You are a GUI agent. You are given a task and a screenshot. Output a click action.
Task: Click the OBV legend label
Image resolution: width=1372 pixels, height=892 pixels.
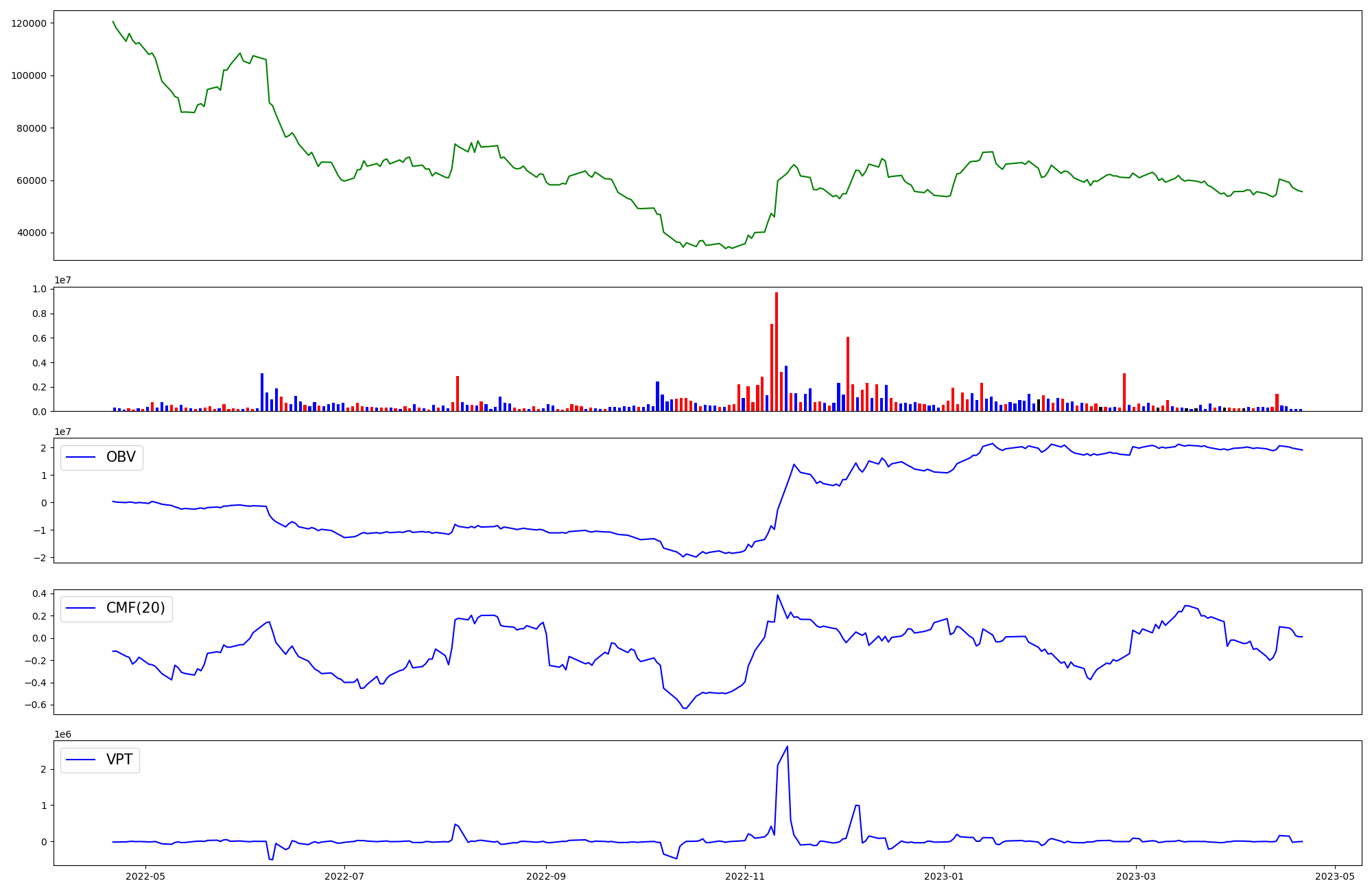coord(121,457)
